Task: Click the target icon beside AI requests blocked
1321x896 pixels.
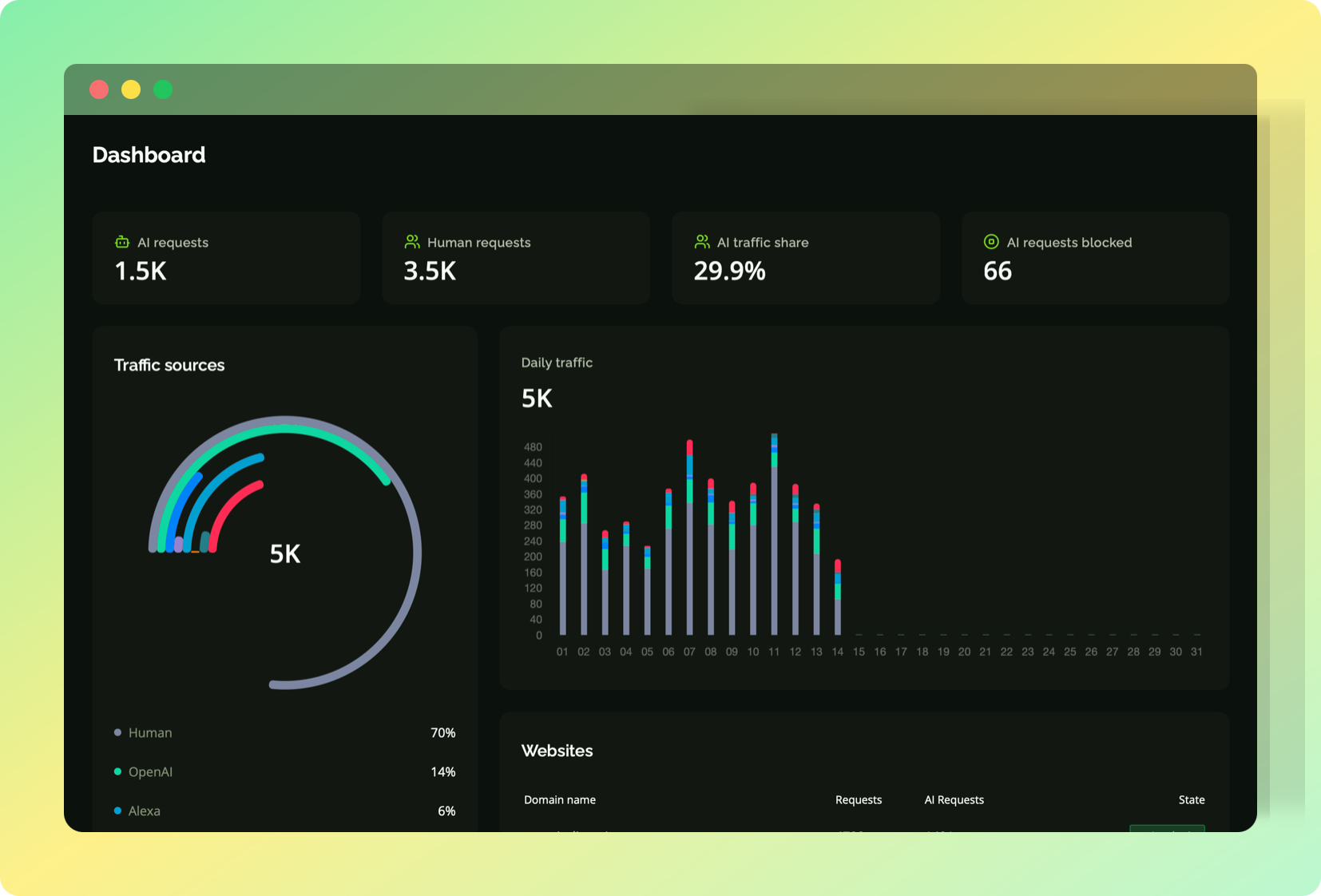Action: [991, 242]
